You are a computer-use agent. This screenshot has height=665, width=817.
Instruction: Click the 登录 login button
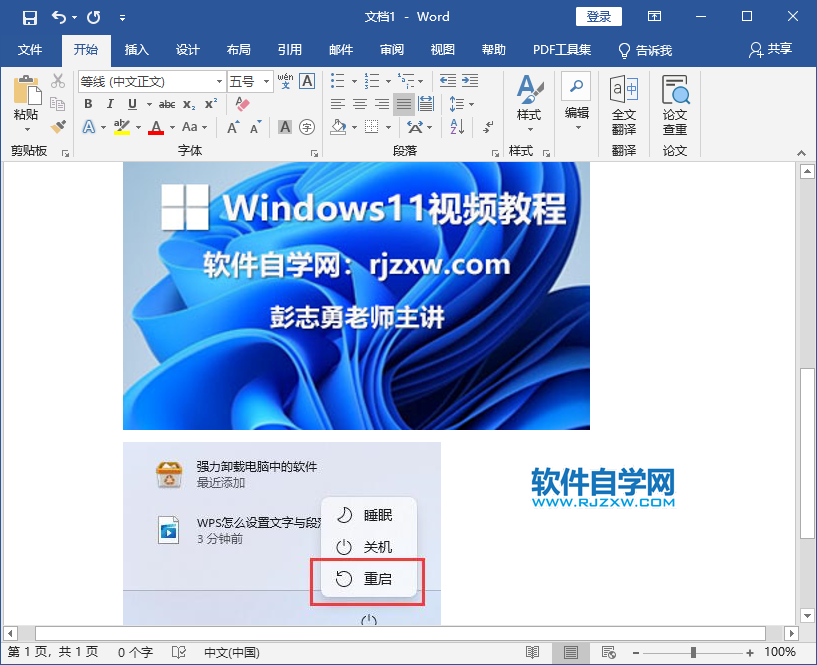point(598,16)
